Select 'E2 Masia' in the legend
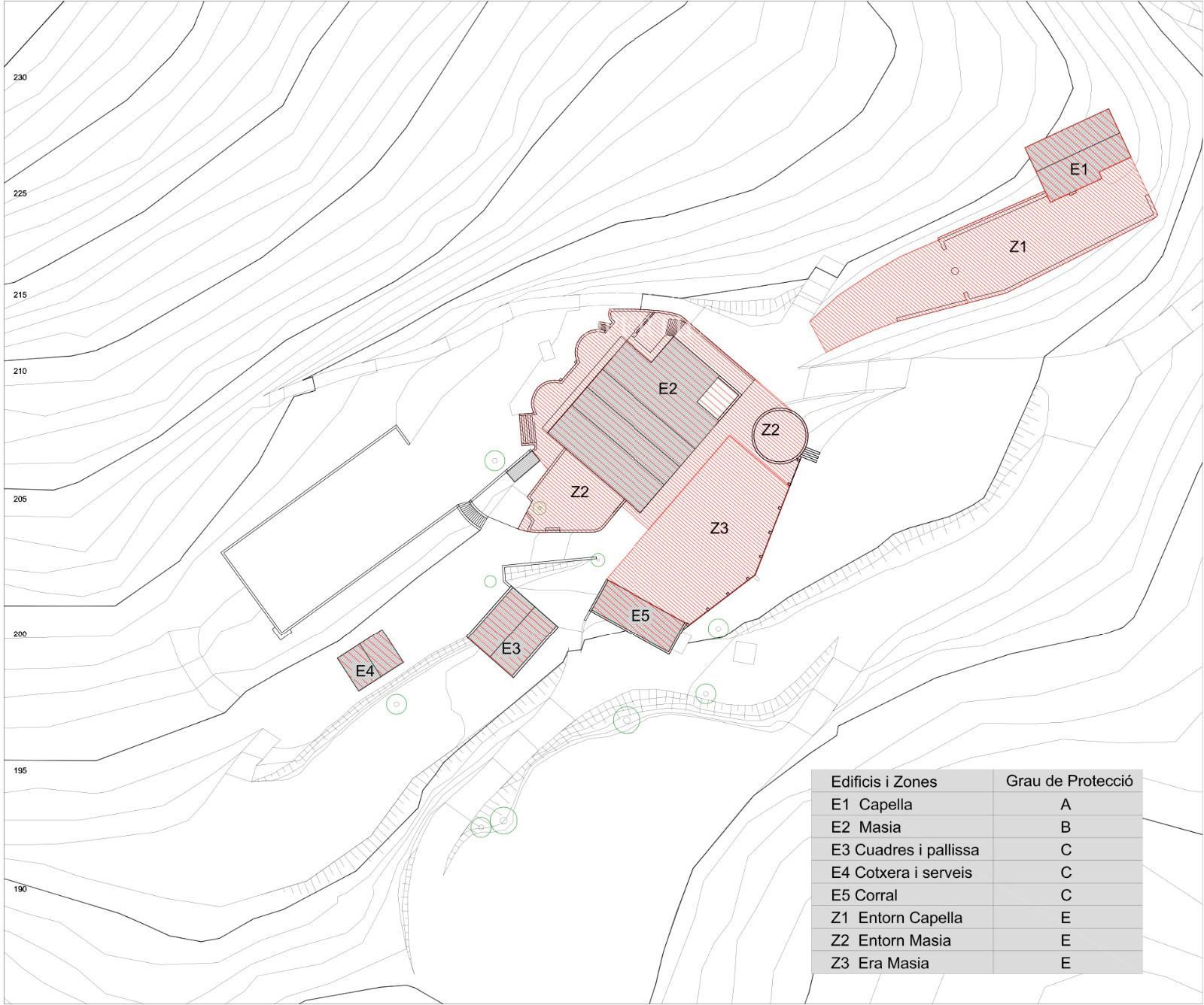Viewport: 1204px width, 1005px height. 865,827
